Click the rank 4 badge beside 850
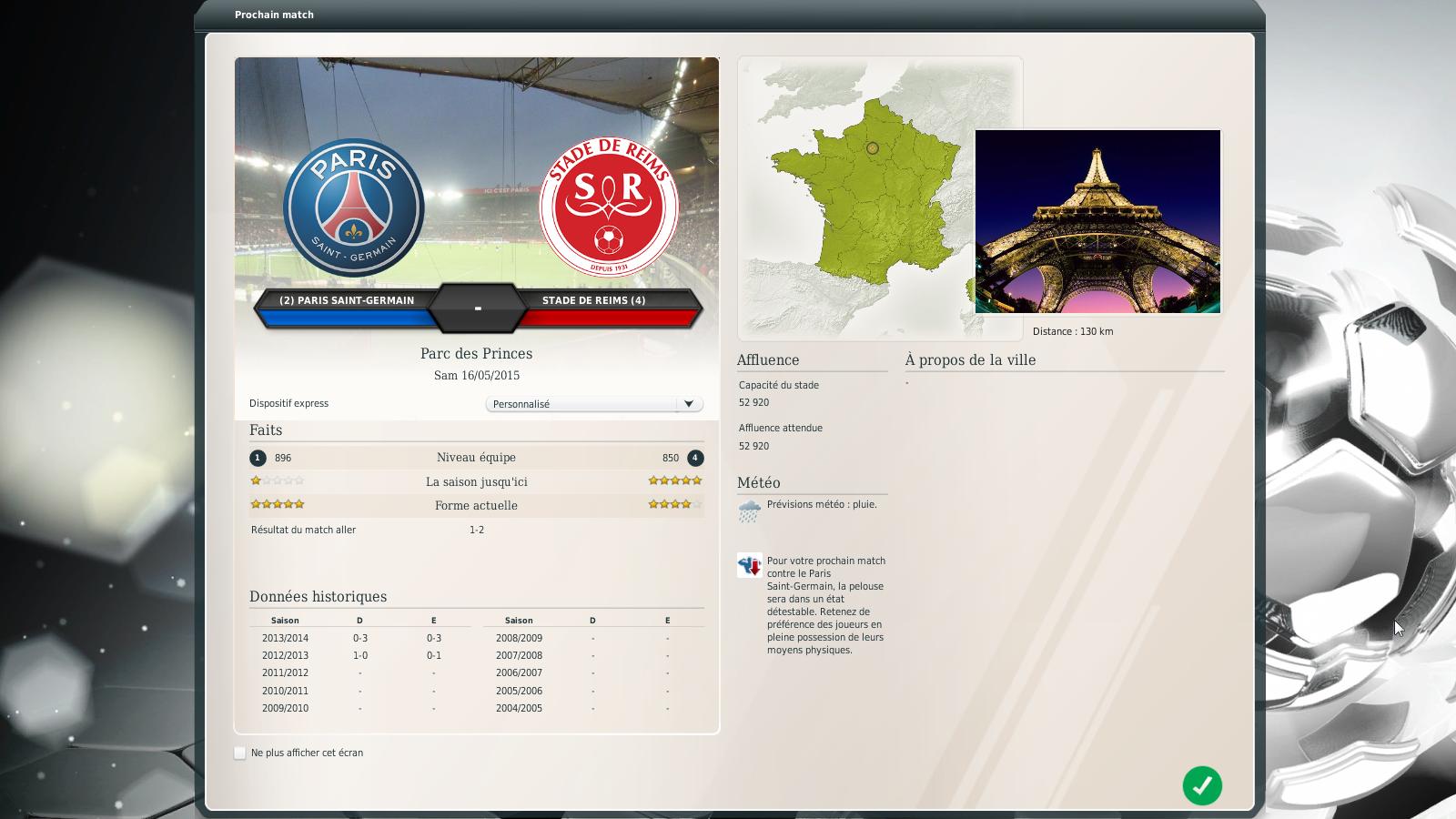This screenshot has width=1456, height=819. [695, 458]
